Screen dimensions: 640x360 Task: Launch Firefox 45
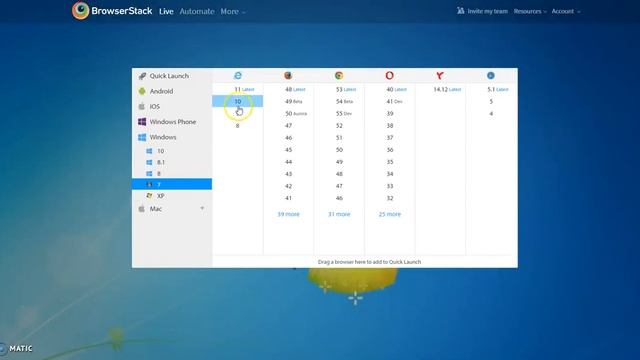pos(289,150)
